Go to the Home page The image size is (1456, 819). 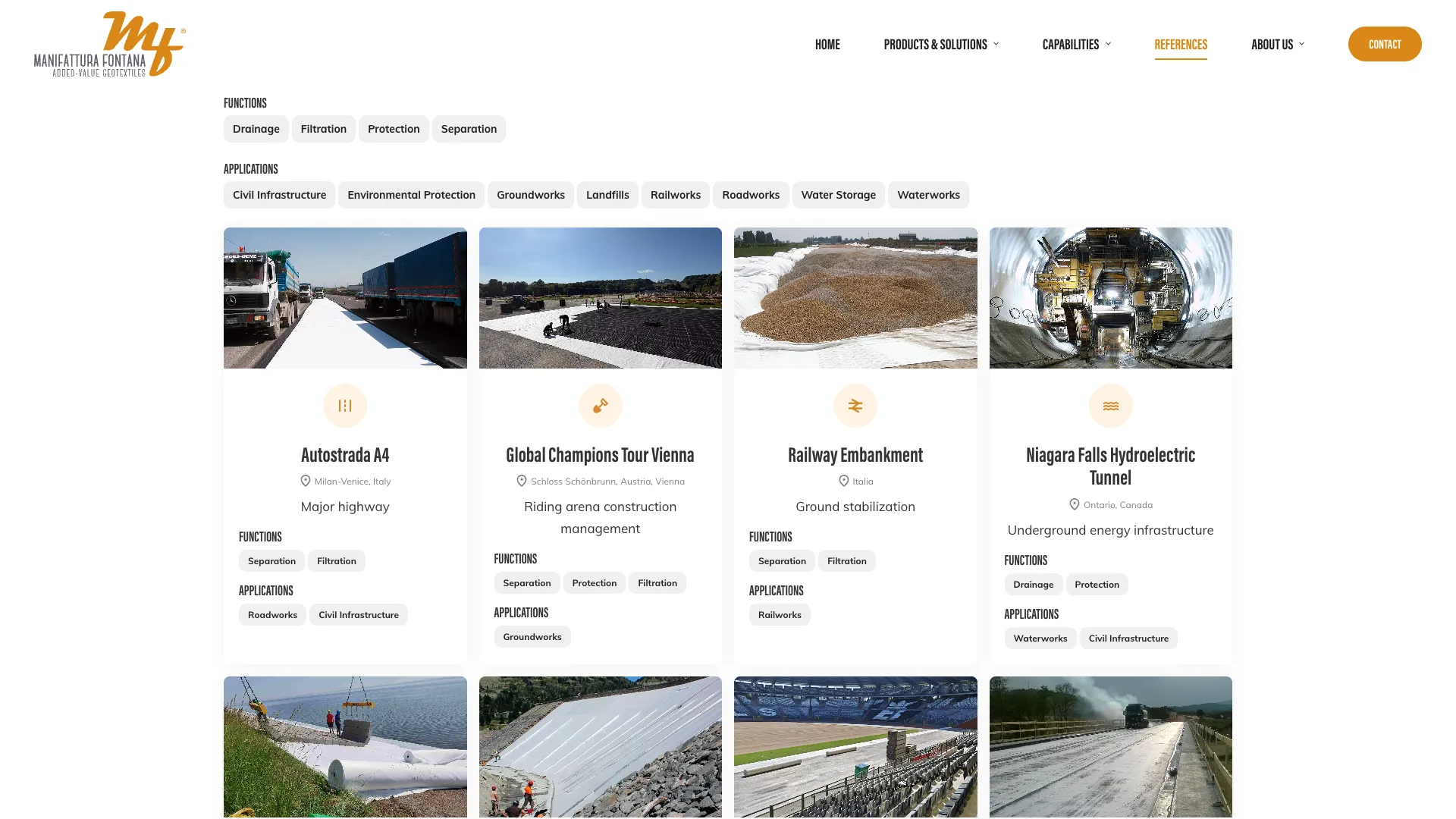827,44
